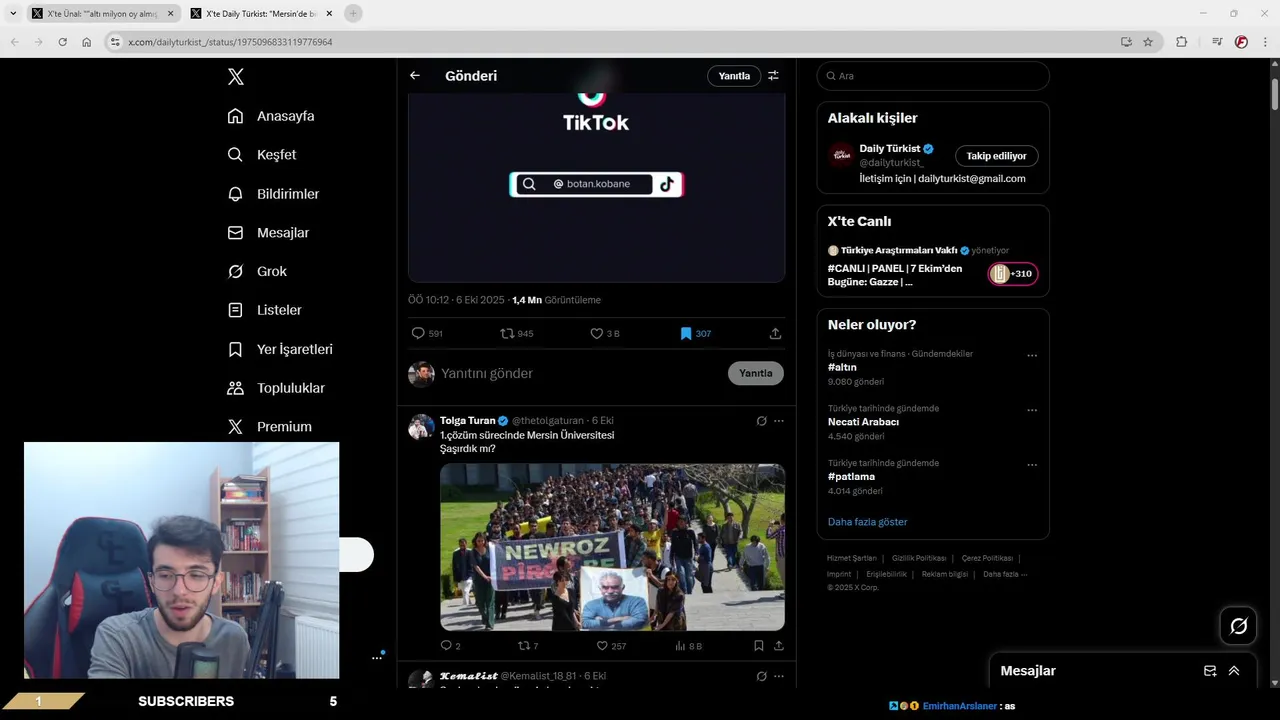Open Anasayfa in the sidebar
This screenshot has height=720, width=1280.
pyautogui.click(x=271, y=116)
